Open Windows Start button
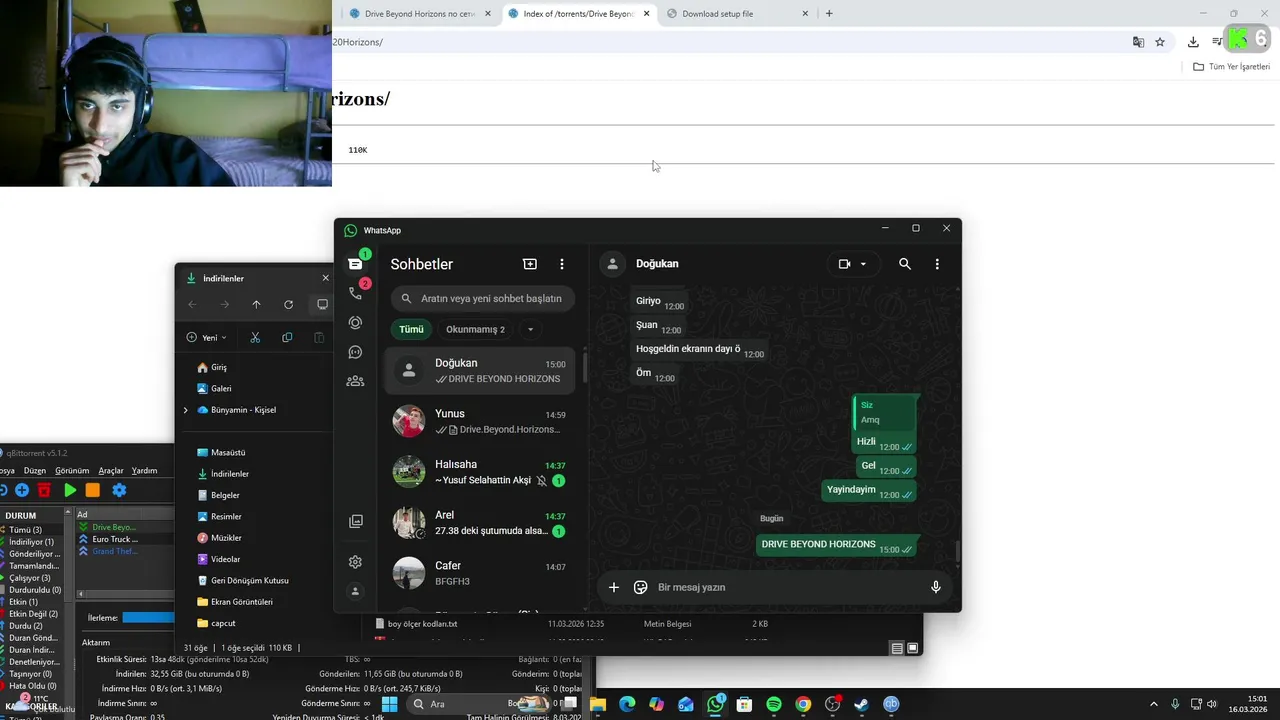1280x720 pixels. pyautogui.click(x=390, y=704)
